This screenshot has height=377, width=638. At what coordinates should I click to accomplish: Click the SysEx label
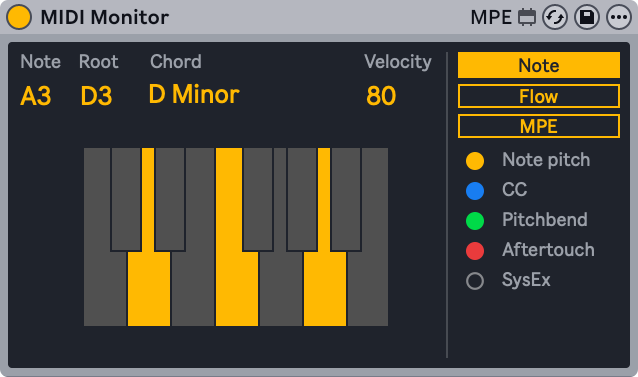[526, 280]
